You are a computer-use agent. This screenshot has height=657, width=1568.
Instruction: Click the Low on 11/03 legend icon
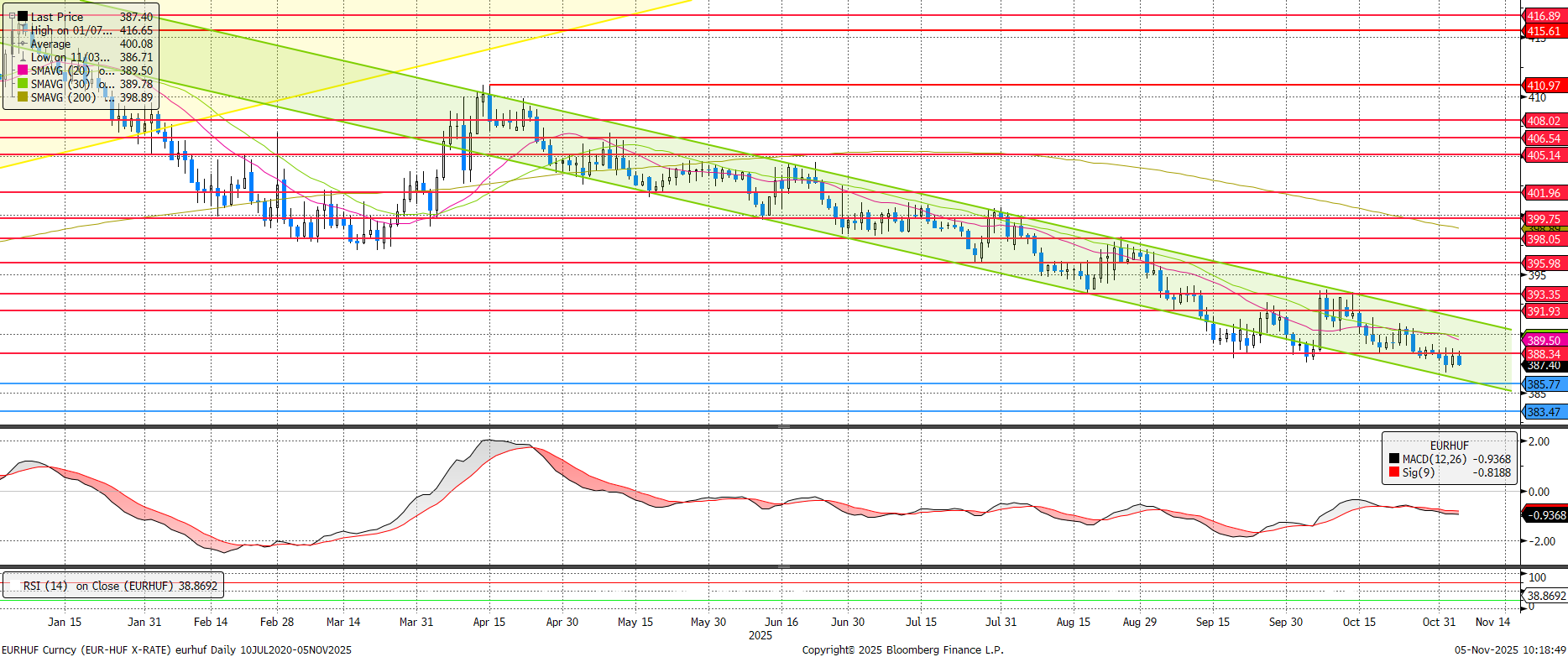(23, 57)
